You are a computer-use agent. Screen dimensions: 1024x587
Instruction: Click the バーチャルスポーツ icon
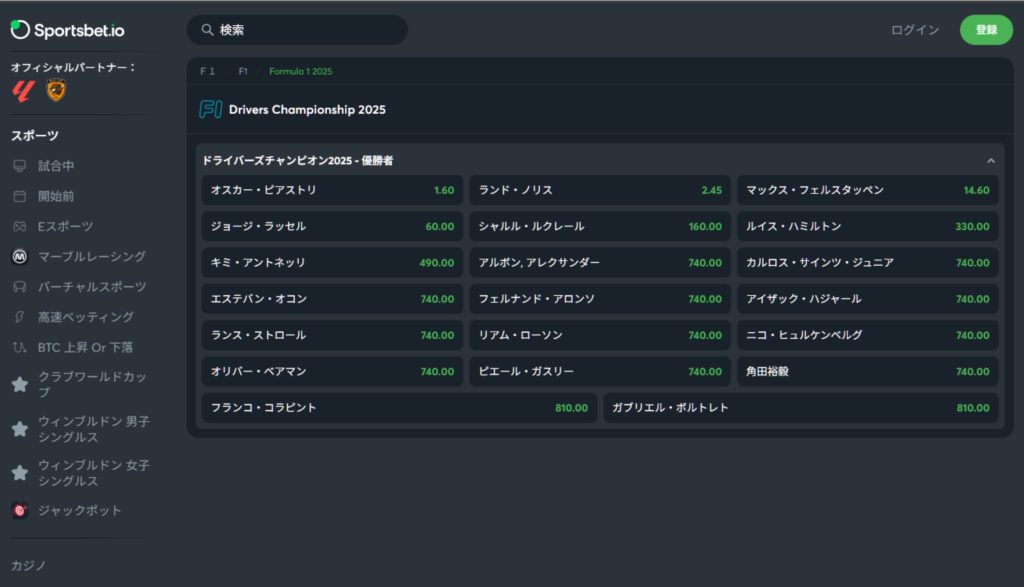(20, 287)
